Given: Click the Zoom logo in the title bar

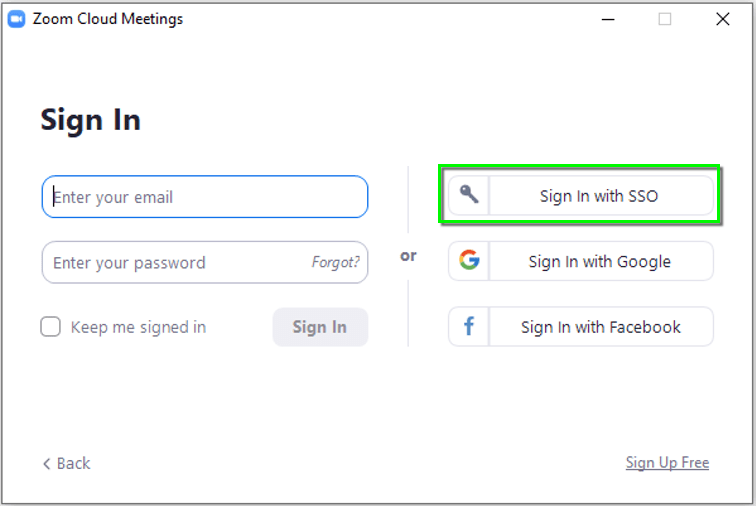Looking at the screenshot, I should (x=16, y=19).
